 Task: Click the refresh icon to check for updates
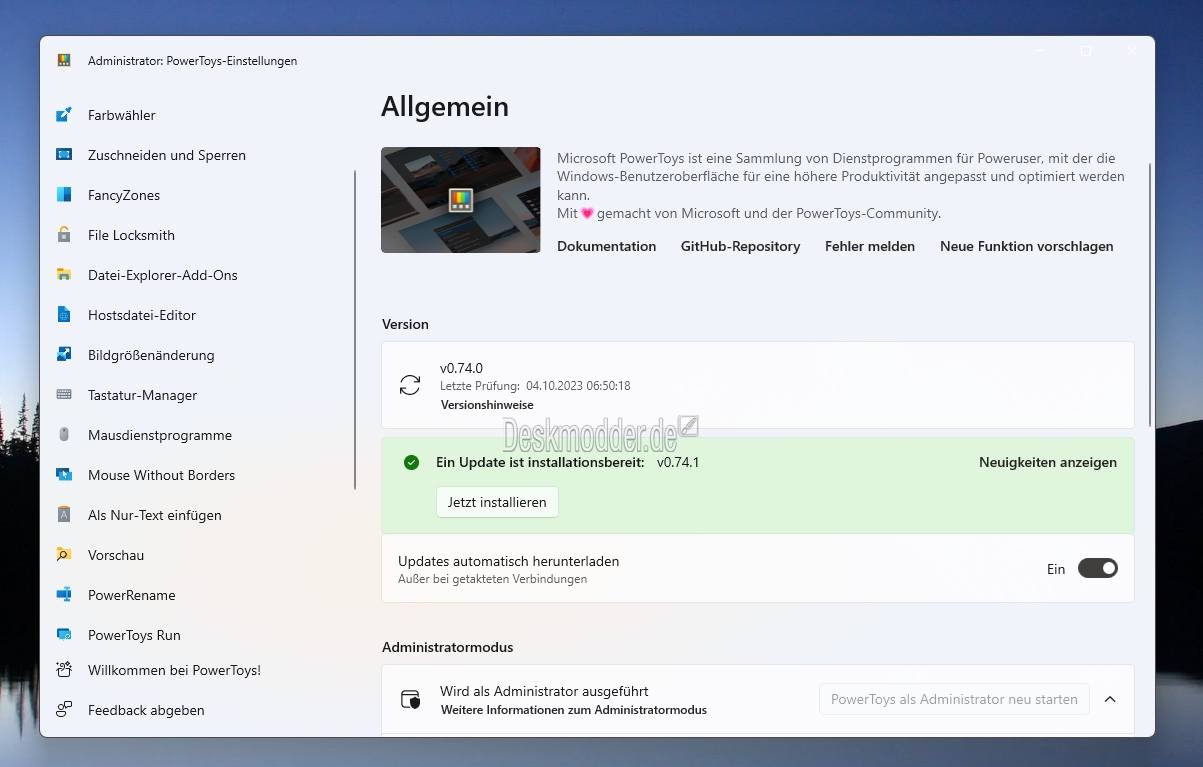410,385
